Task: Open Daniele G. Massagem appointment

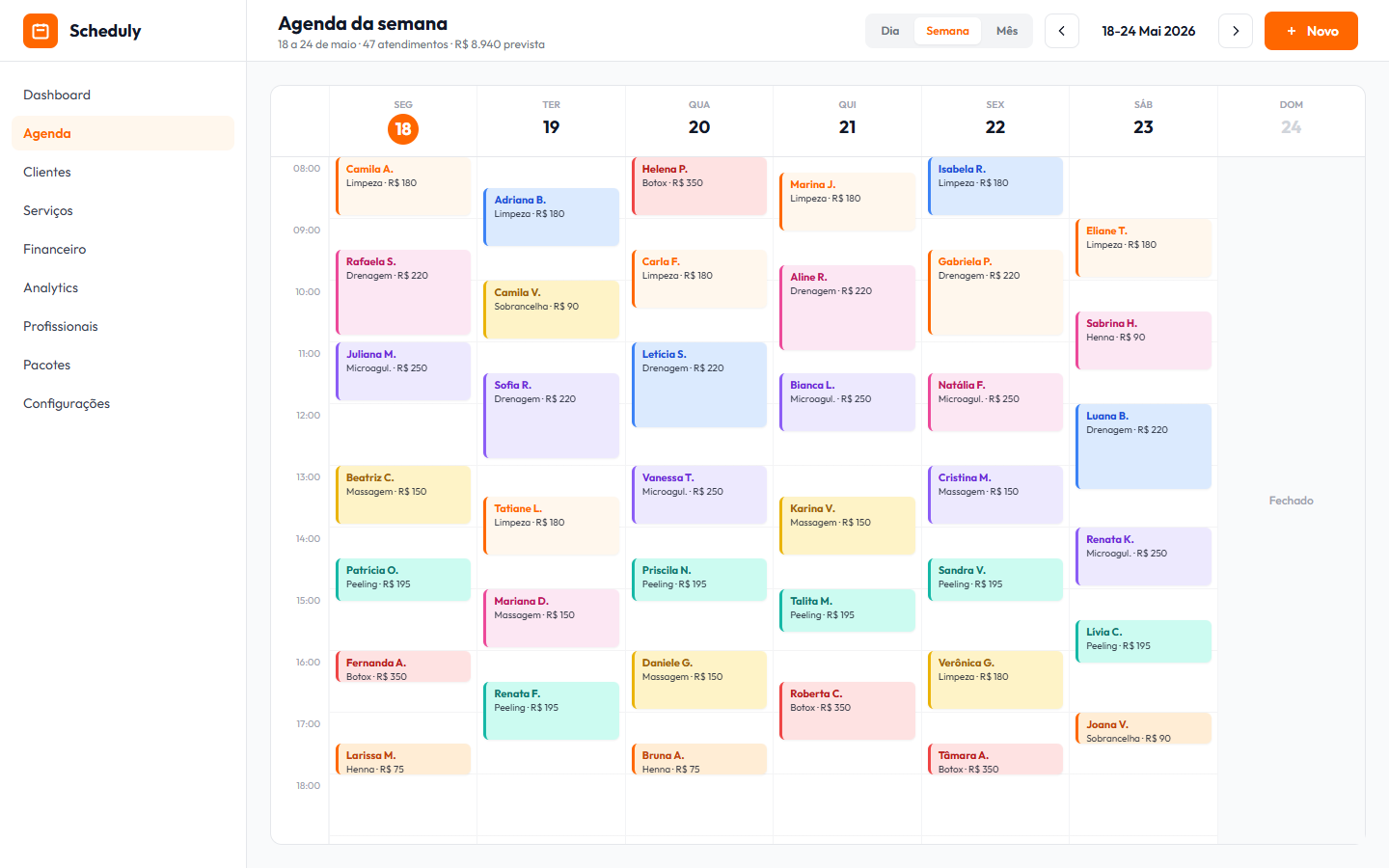Action: click(699, 680)
